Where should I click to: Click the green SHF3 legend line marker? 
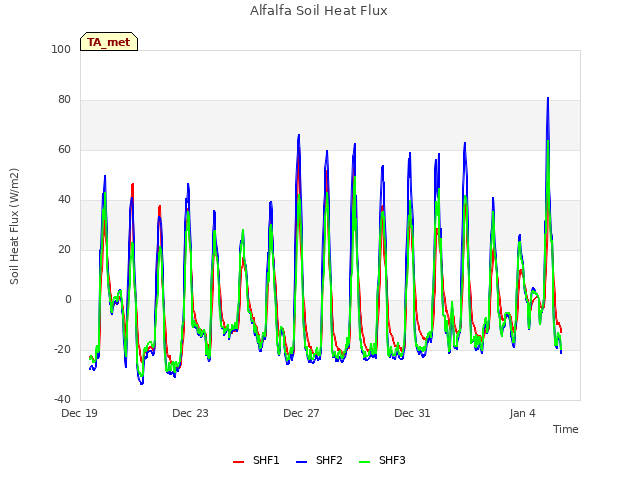point(364,462)
